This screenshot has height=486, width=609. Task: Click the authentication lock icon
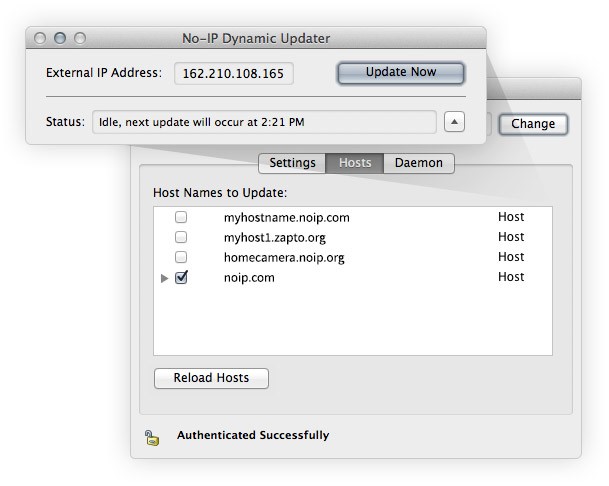click(152, 437)
